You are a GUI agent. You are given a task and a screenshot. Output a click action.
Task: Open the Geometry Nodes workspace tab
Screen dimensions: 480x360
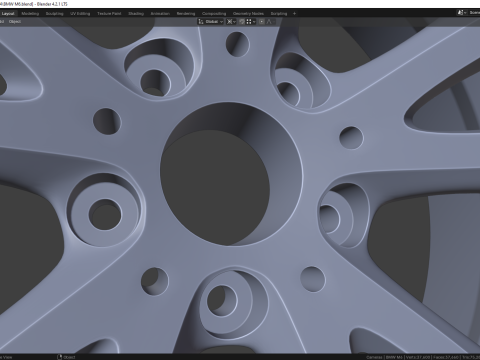[248, 14]
